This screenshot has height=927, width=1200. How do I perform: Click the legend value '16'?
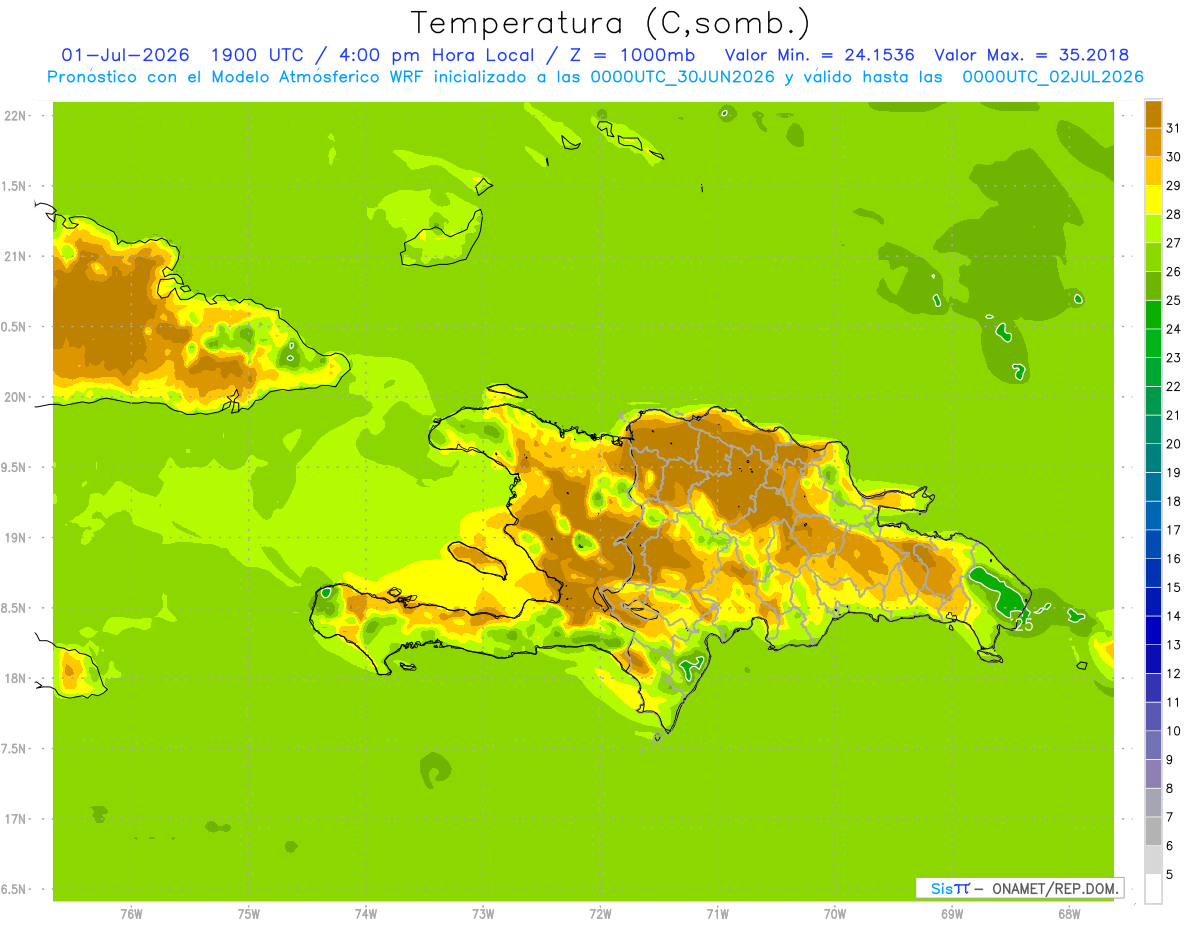(x=1174, y=559)
